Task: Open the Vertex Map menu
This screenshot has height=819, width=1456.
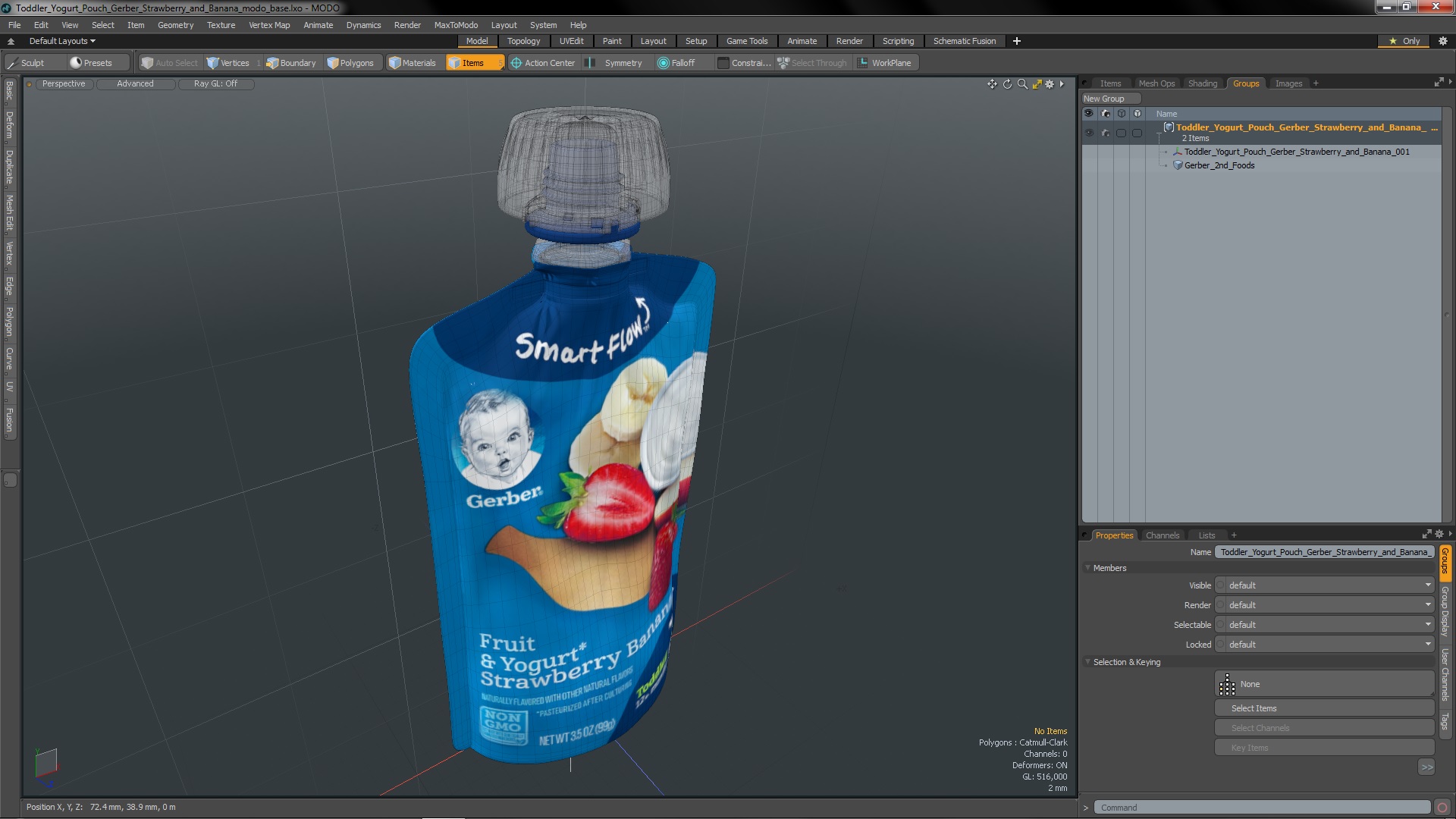Action: tap(269, 25)
